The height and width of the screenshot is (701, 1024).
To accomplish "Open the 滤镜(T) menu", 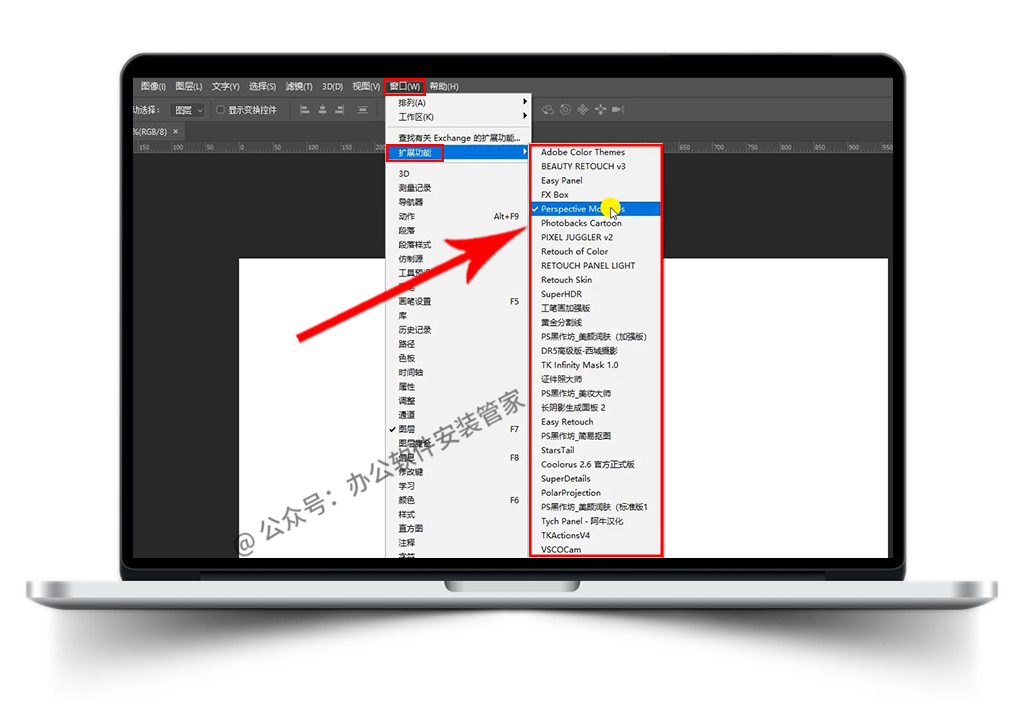I will click(298, 87).
